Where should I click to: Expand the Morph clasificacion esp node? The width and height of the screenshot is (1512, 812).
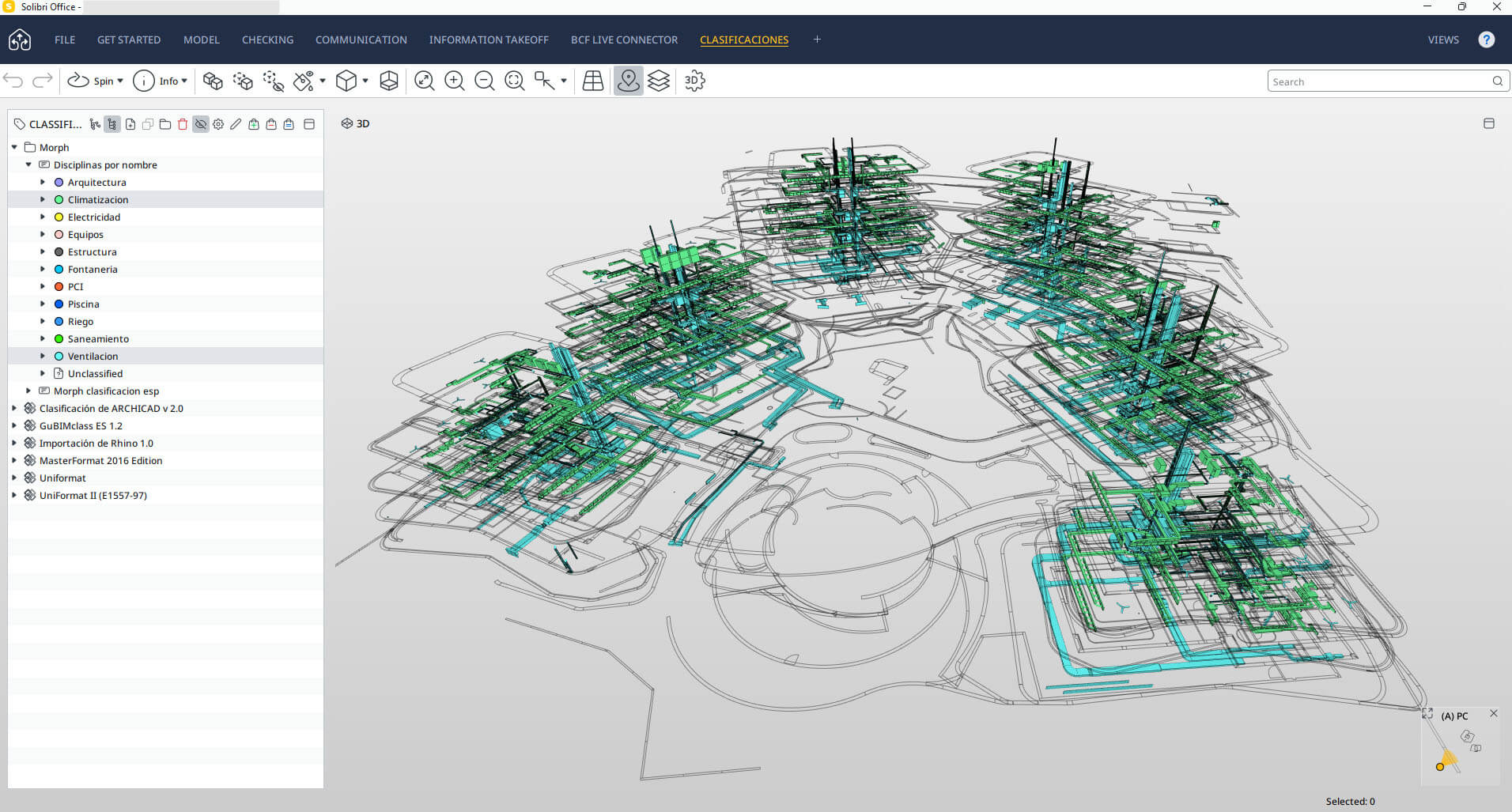(x=28, y=391)
